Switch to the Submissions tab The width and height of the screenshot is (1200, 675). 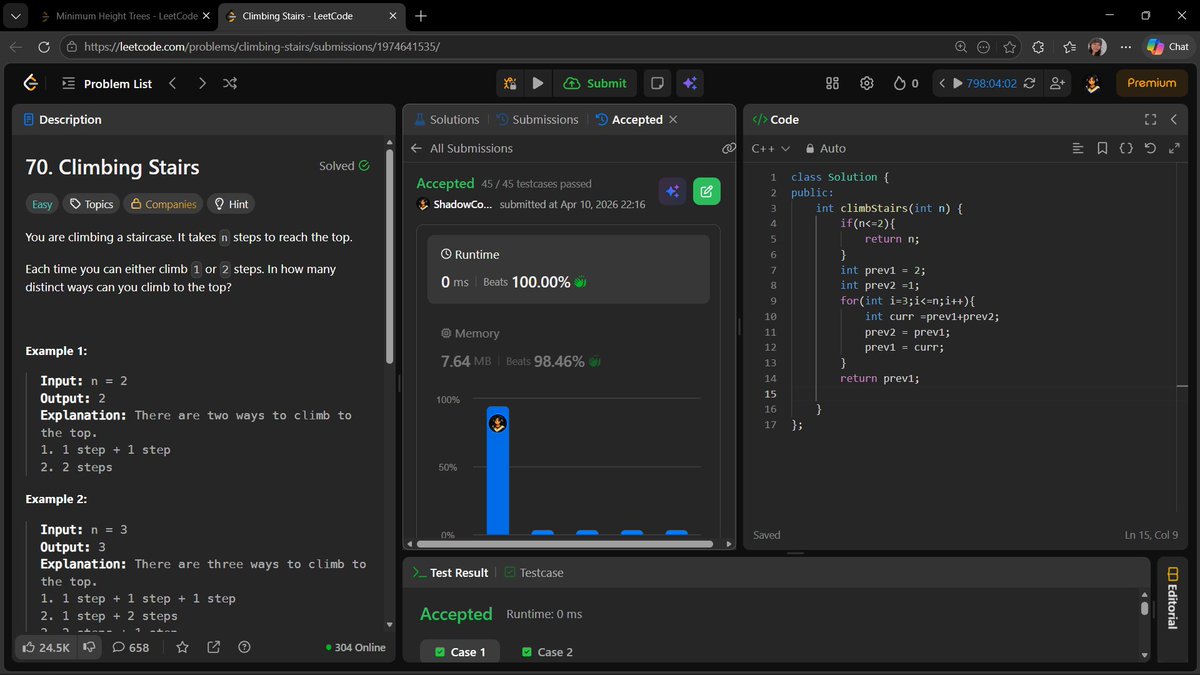pyautogui.click(x=537, y=119)
